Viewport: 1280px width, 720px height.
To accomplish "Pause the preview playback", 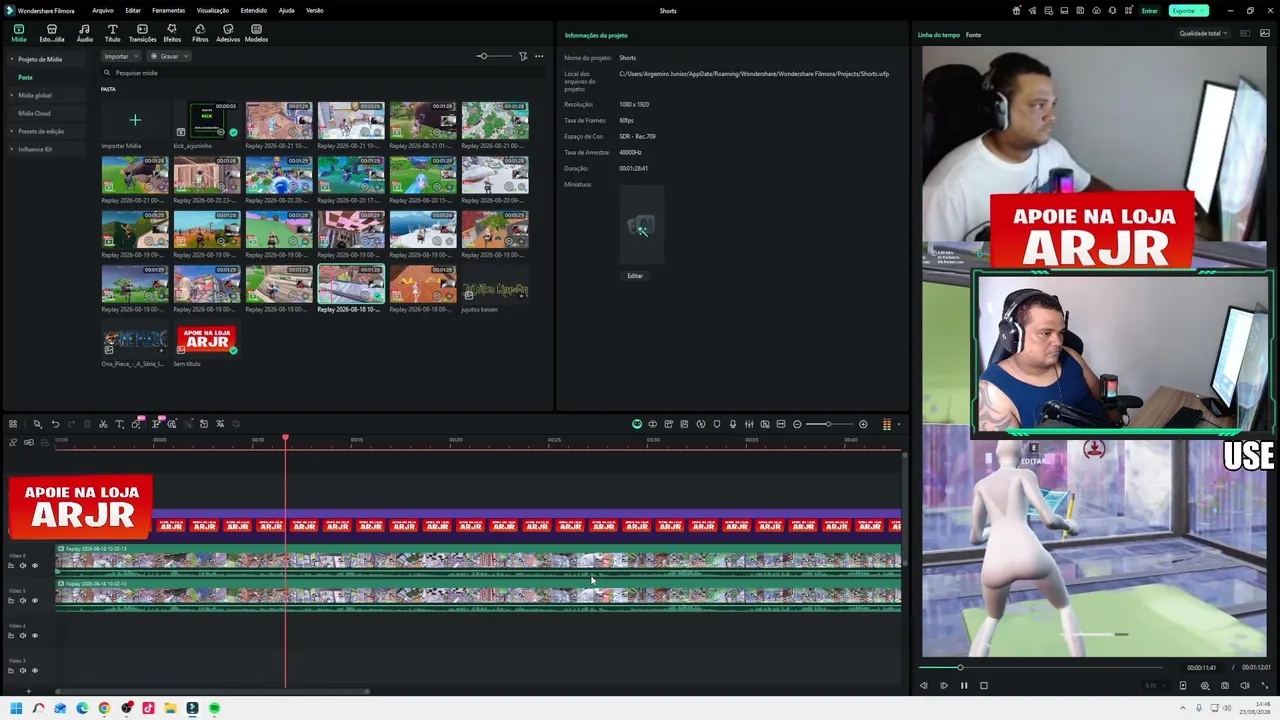I will coord(964,686).
